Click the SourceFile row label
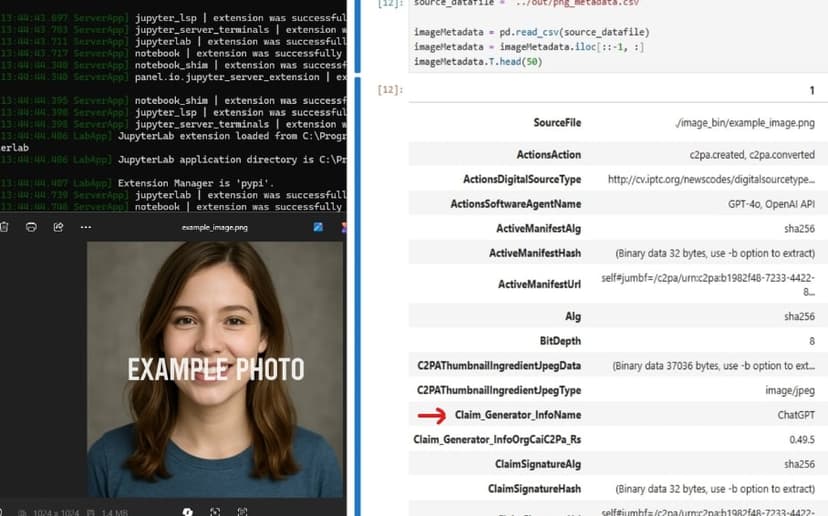Image resolution: width=828 pixels, height=516 pixels. [557, 123]
